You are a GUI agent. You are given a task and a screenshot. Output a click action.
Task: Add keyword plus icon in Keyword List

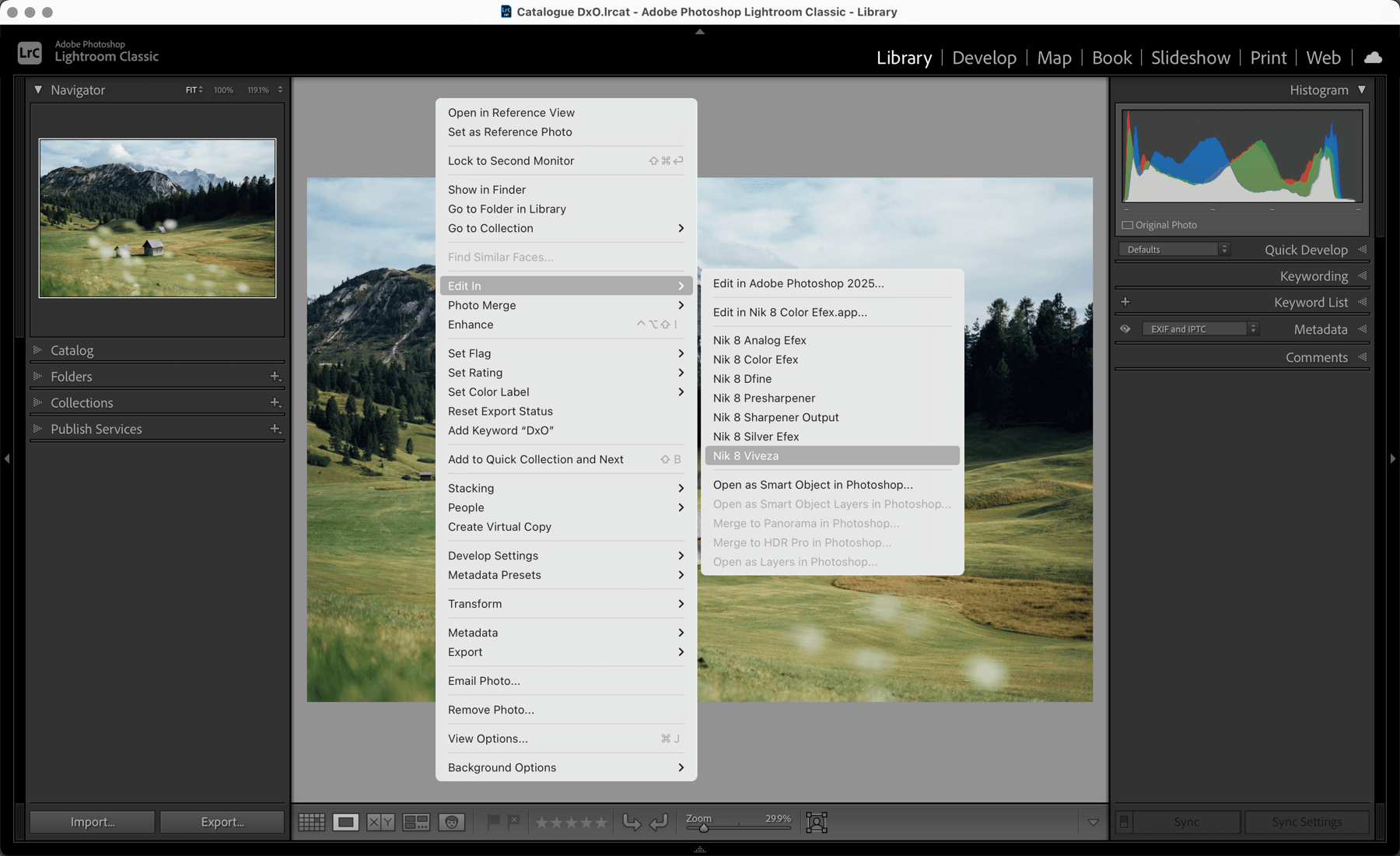(1125, 302)
